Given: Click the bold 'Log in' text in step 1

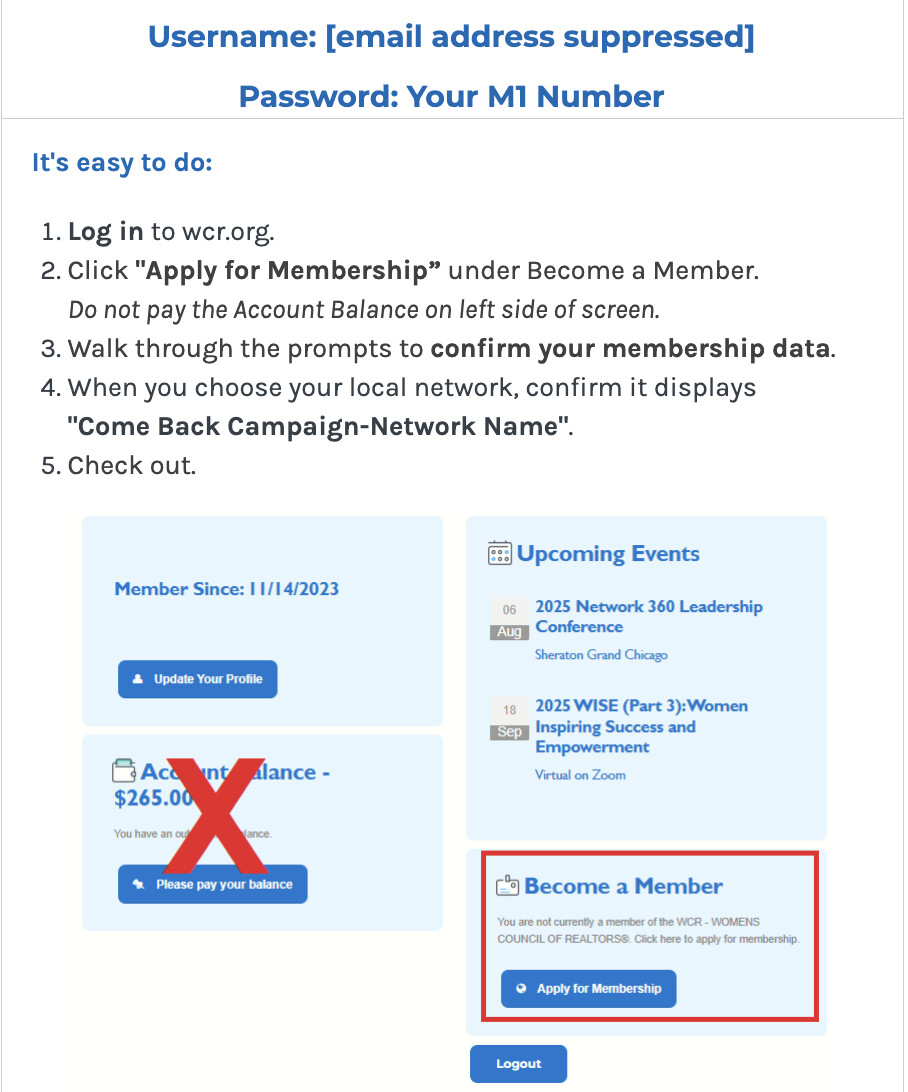Looking at the screenshot, I should point(105,232).
